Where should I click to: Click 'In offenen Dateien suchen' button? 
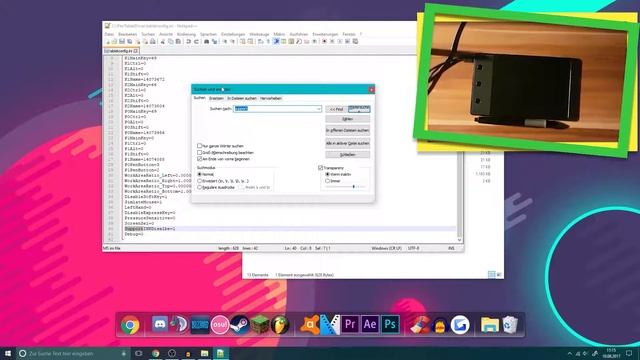(x=348, y=131)
